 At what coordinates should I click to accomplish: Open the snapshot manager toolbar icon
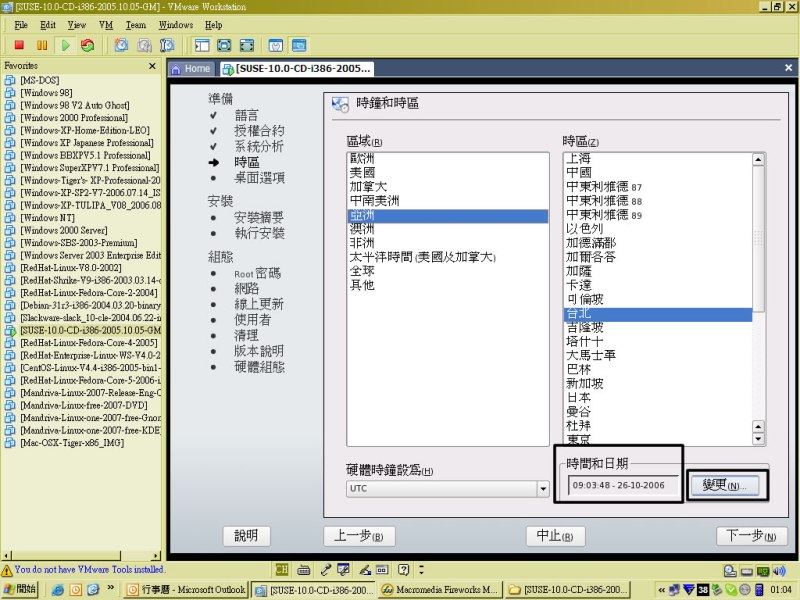[x=167, y=45]
